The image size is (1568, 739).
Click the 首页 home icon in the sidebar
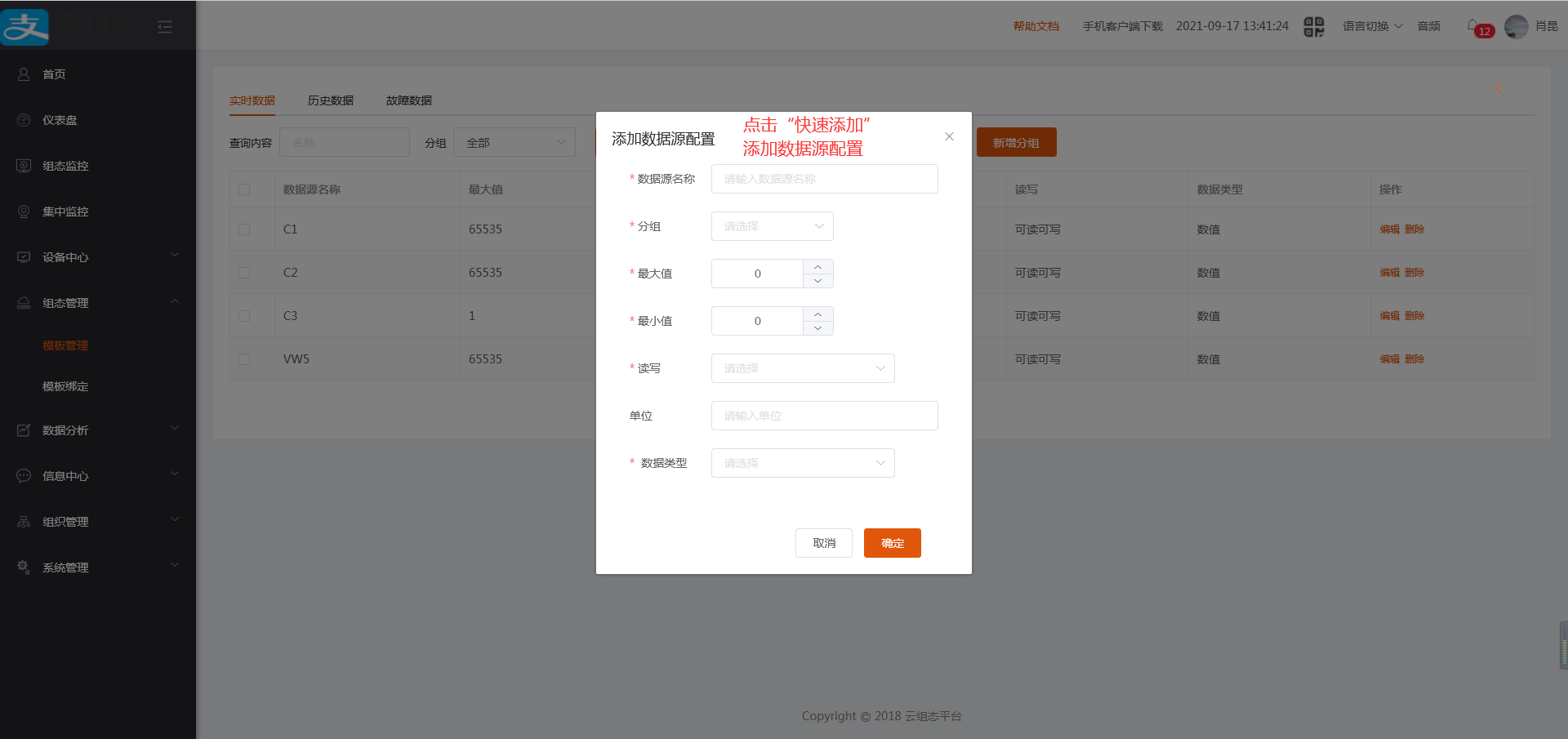click(24, 73)
